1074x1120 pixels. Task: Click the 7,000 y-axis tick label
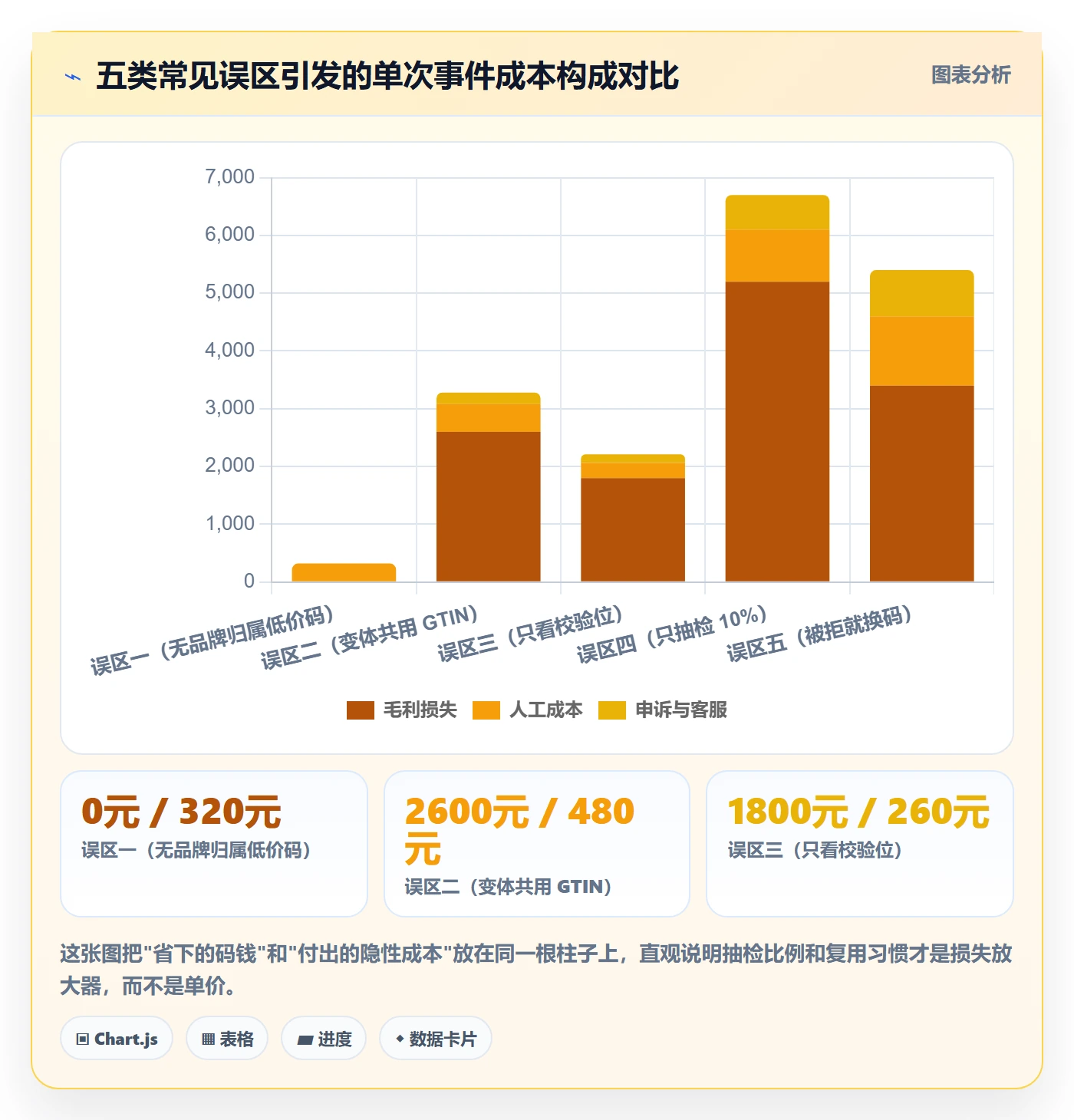[229, 176]
